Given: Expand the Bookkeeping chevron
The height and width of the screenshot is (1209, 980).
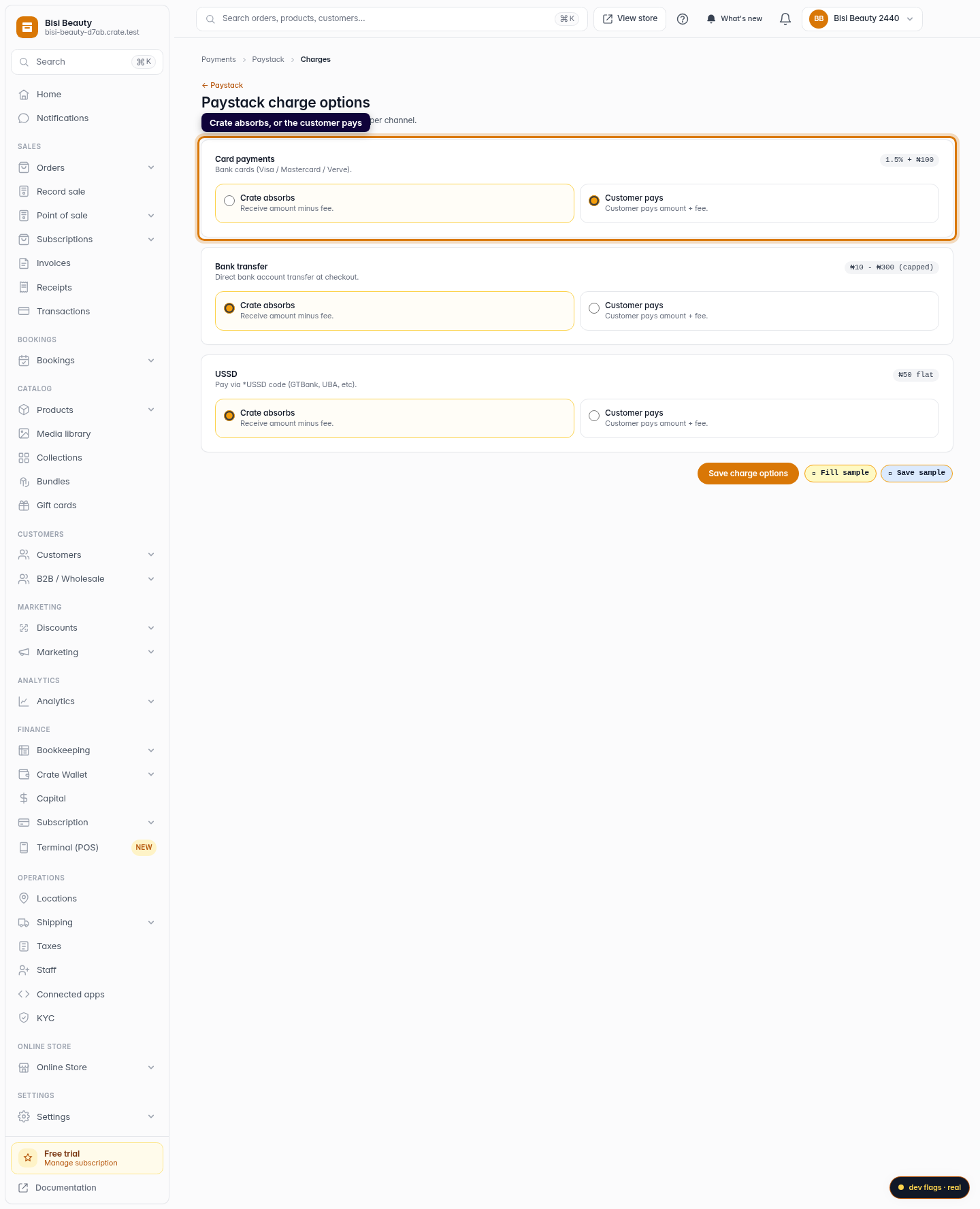Looking at the screenshot, I should tap(151, 750).
